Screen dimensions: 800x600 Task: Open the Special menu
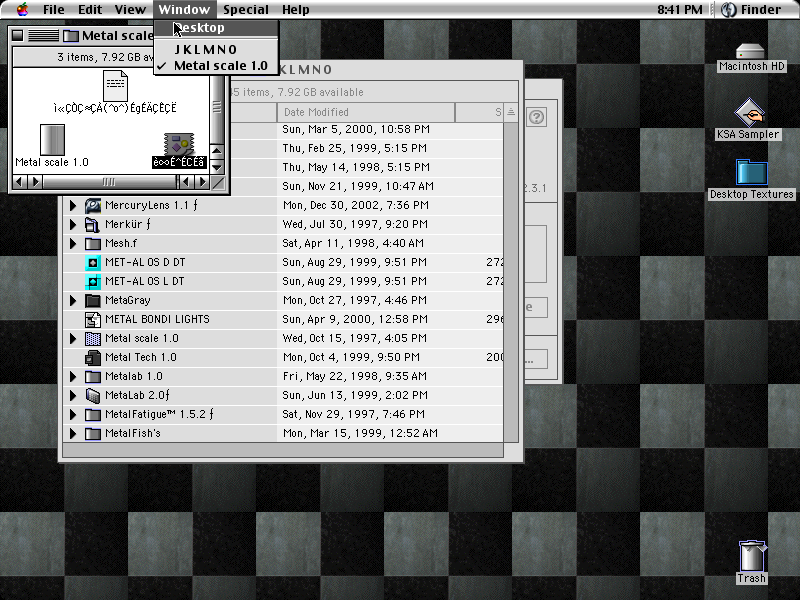coord(245,9)
